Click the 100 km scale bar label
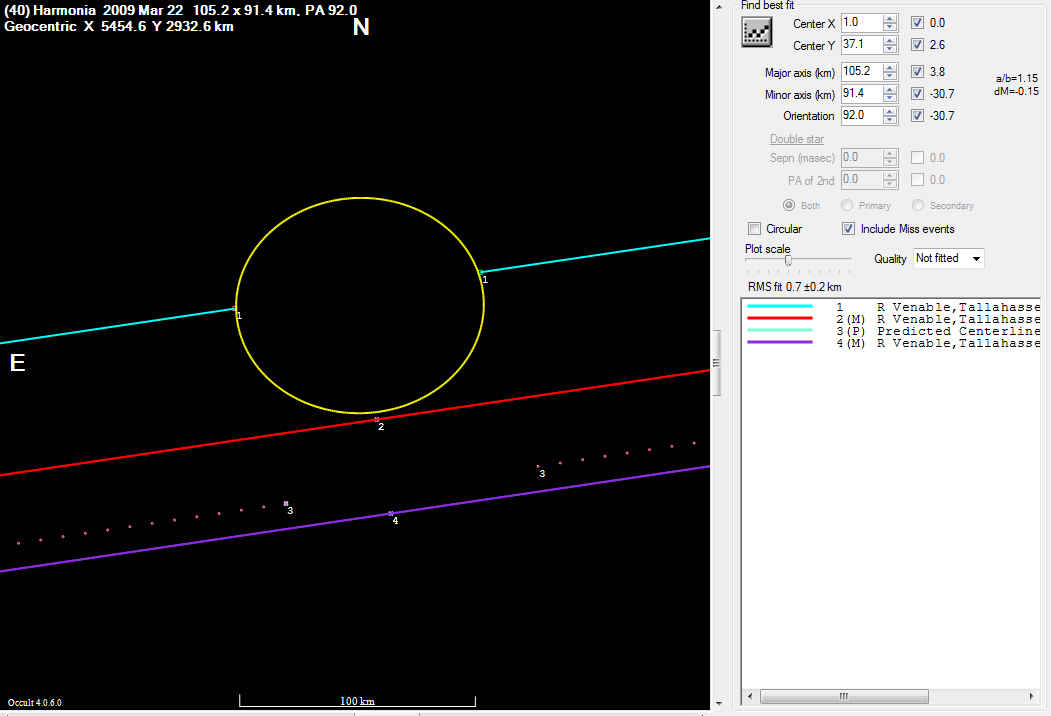The image size is (1051, 716). (357, 701)
